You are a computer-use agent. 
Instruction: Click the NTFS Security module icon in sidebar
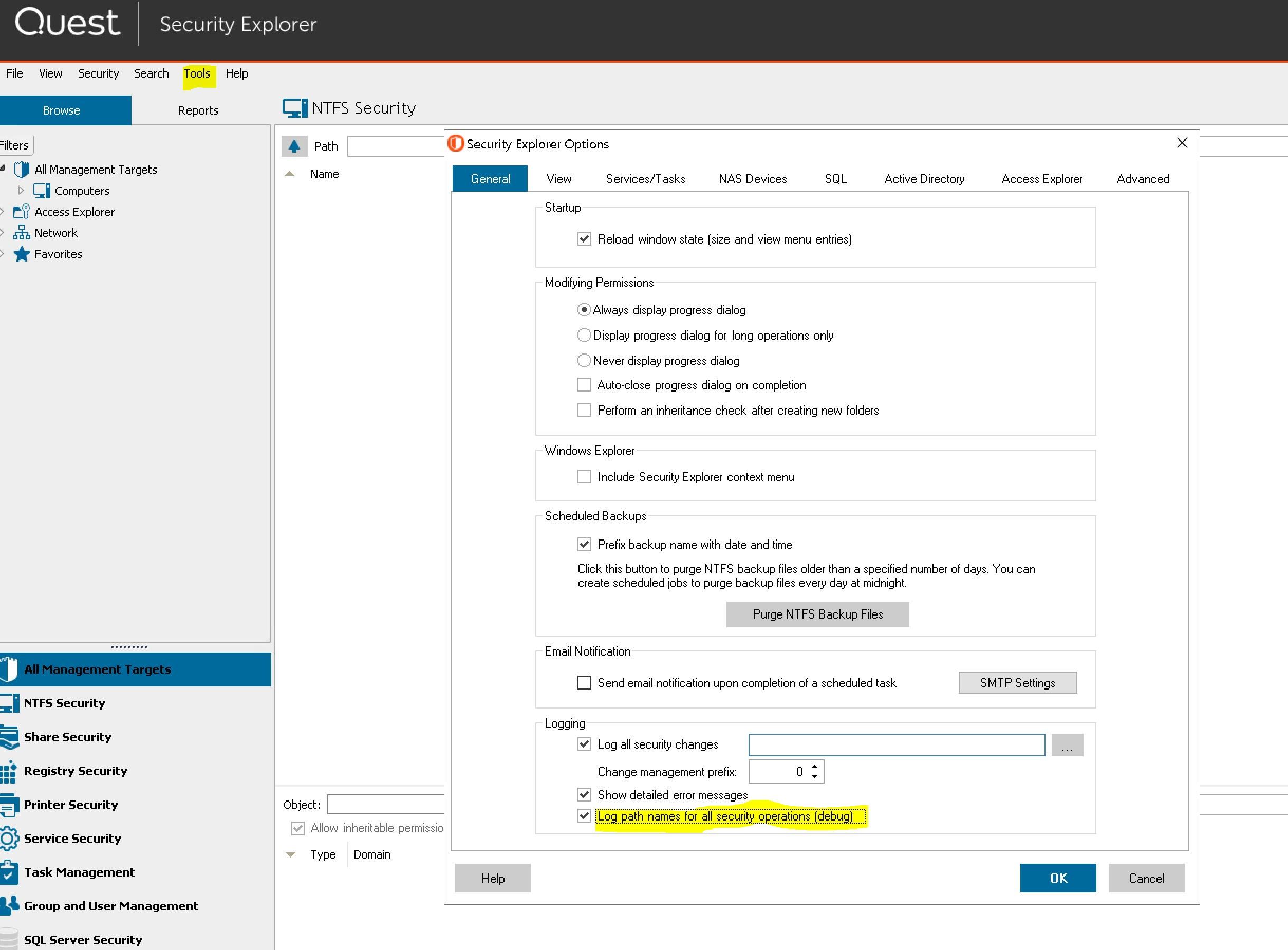tap(9, 703)
